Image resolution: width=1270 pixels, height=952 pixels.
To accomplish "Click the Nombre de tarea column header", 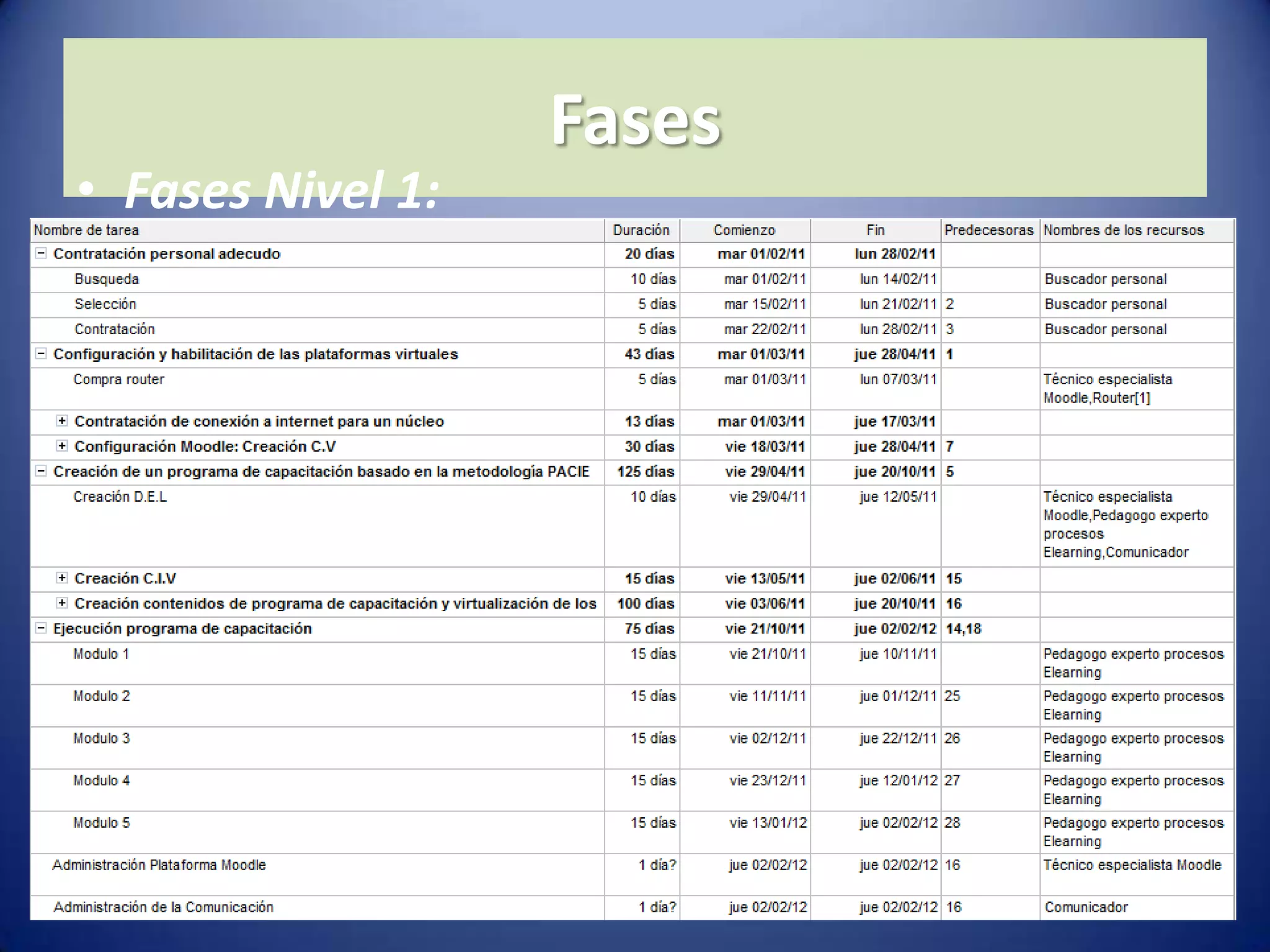I will [x=317, y=230].
